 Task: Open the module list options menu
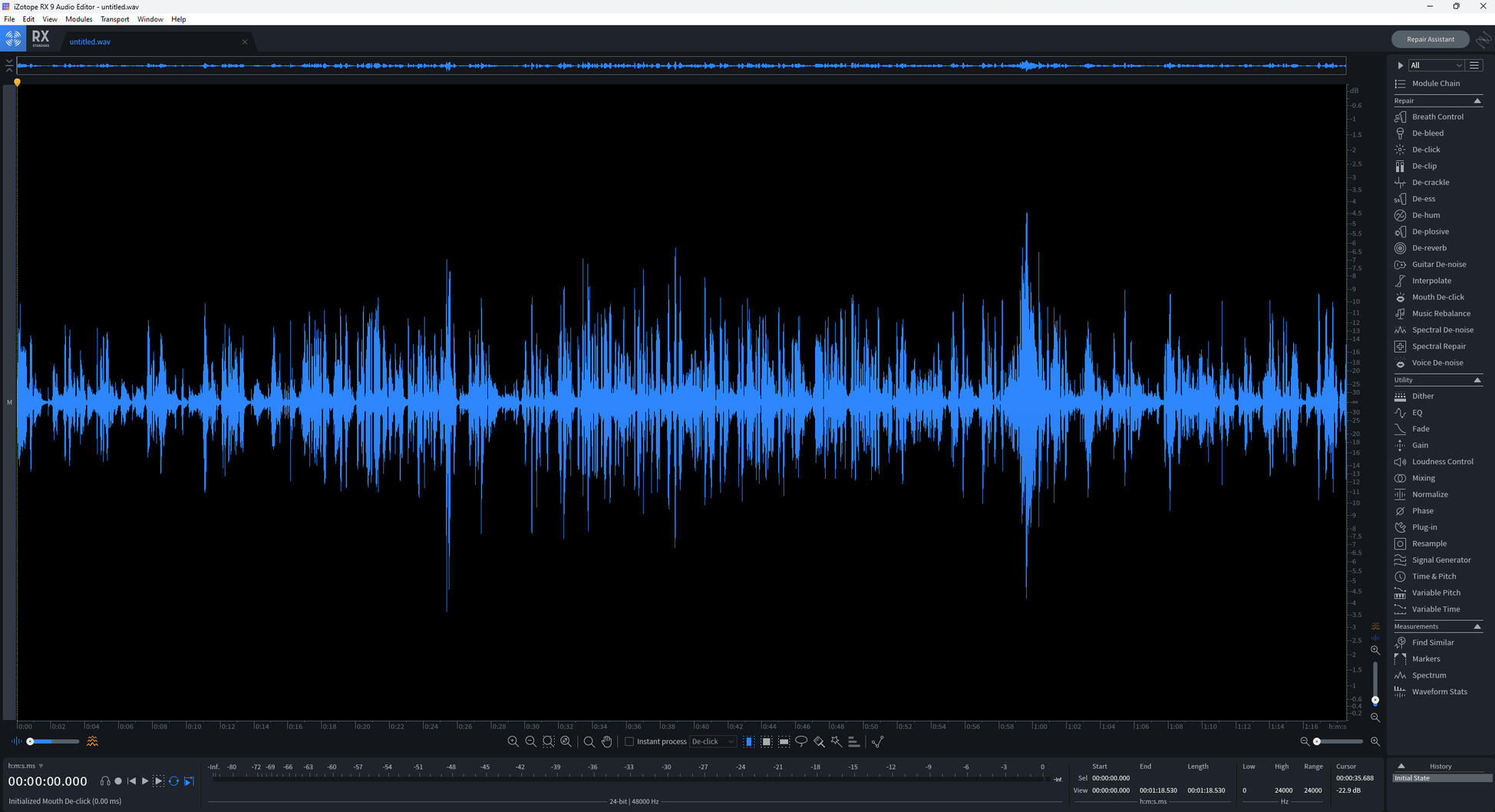tap(1474, 65)
